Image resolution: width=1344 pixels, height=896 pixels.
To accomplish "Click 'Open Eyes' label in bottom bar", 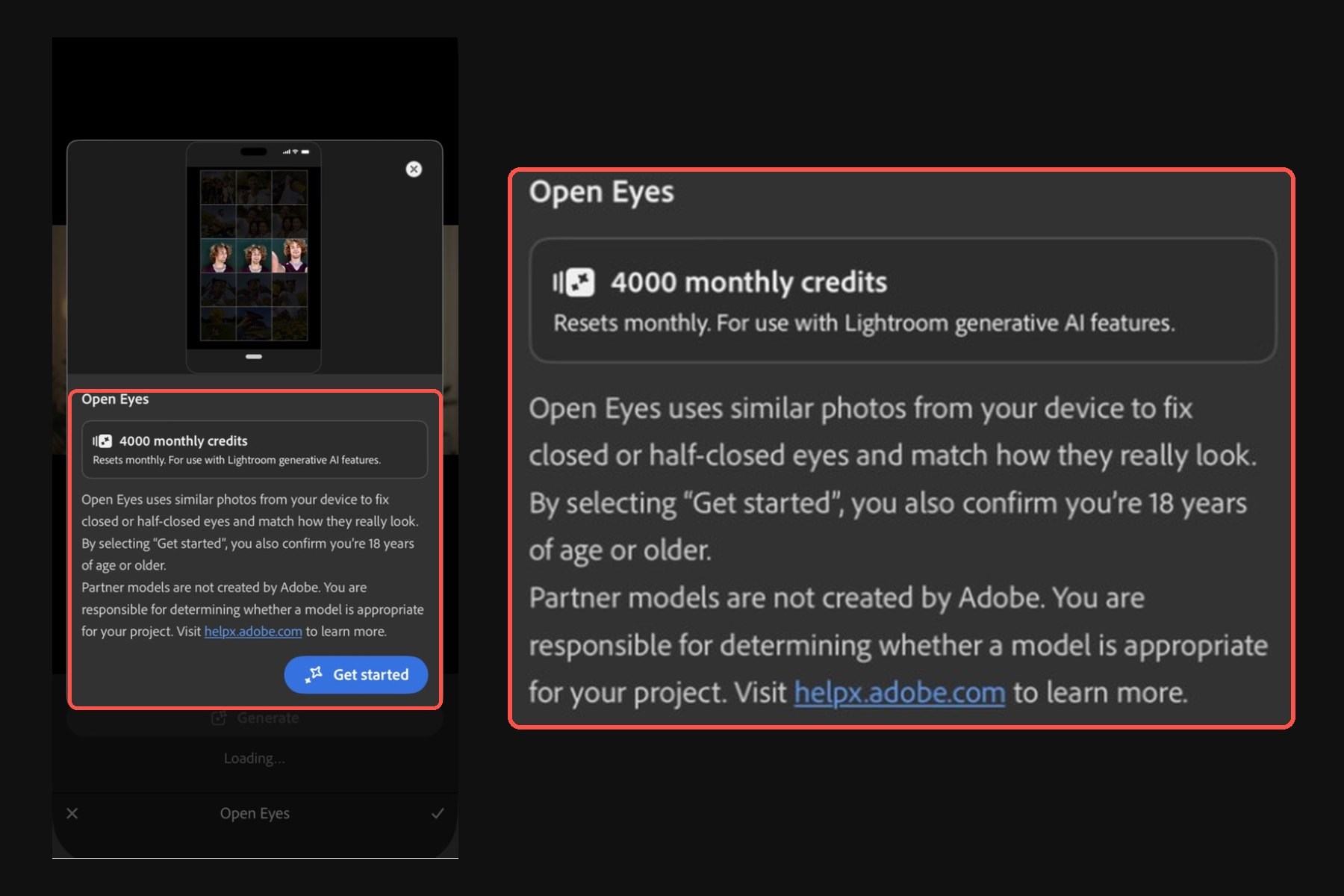I will (x=255, y=813).
